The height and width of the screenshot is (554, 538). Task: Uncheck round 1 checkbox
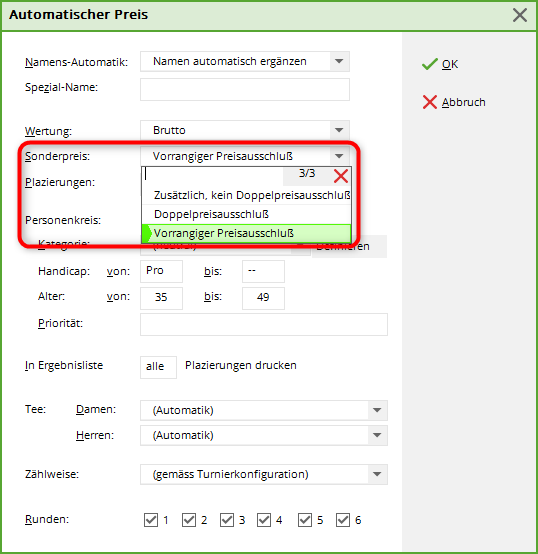(x=151, y=520)
